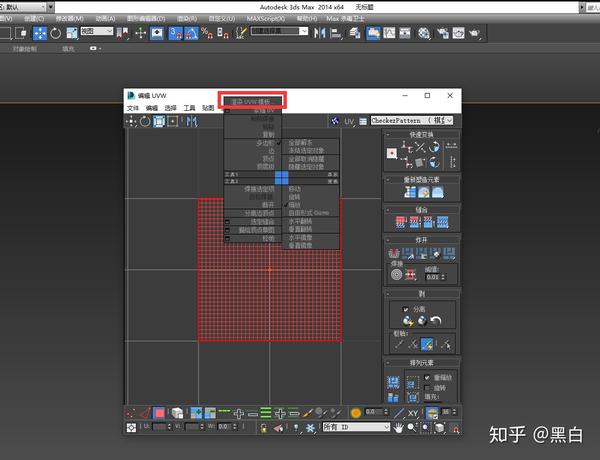Image resolution: width=600 pixels, height=460 pixels.
Task: Select Freeform mode in Edit UVW toolbar
Action: click(x=173, y=121)
